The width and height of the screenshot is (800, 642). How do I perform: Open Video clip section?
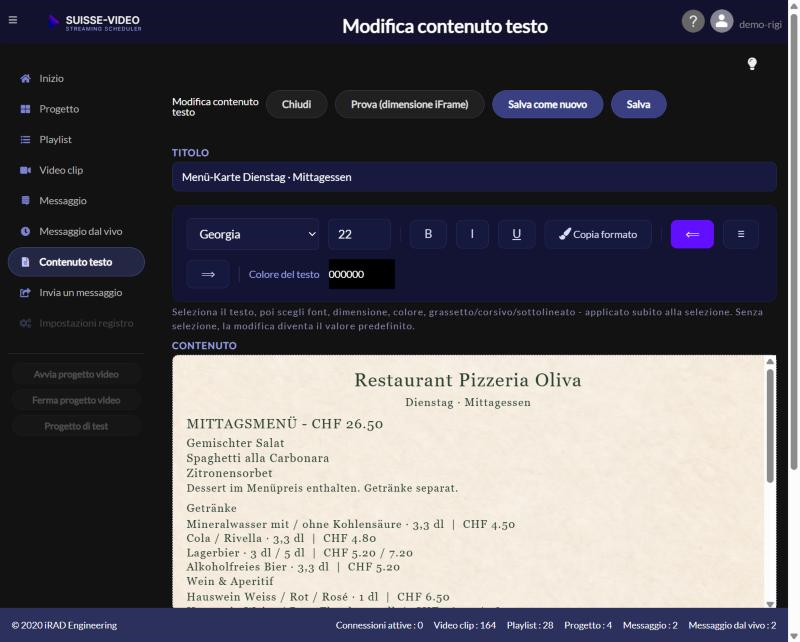[61, 170]
